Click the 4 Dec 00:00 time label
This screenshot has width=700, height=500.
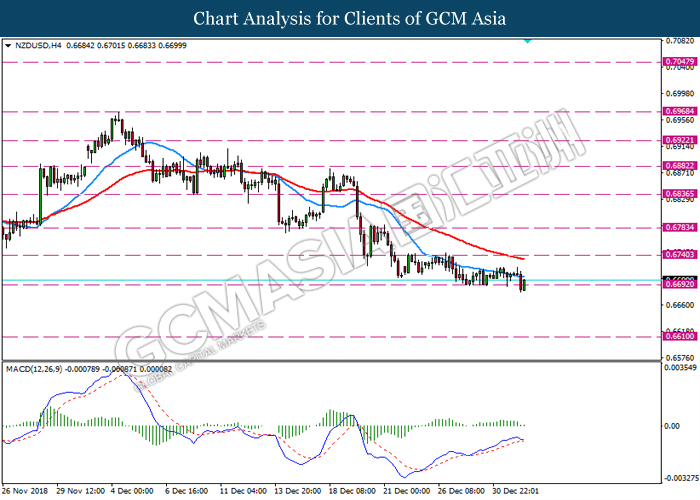[132, 491]
